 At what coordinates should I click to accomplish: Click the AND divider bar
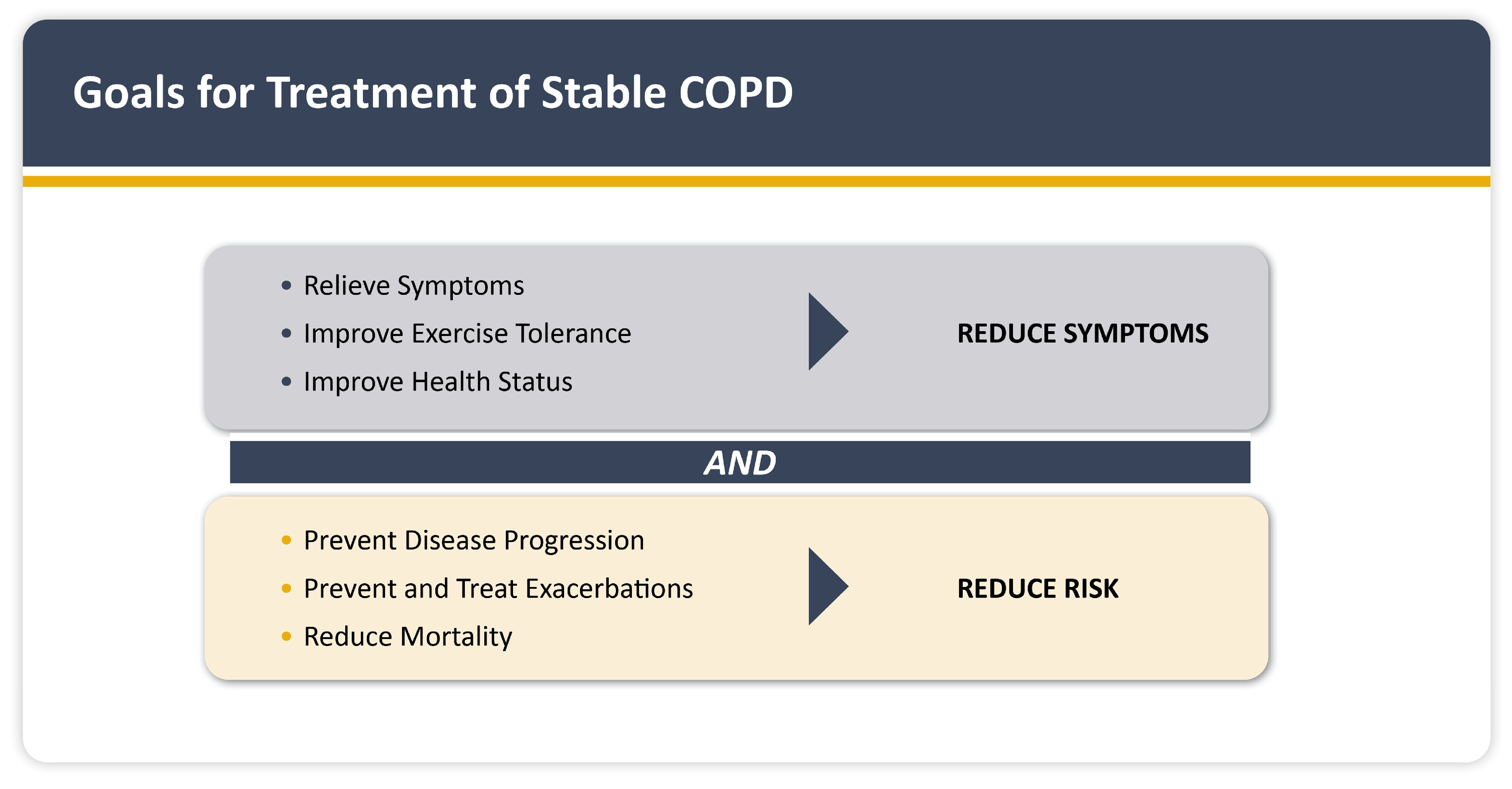point(739,462)
